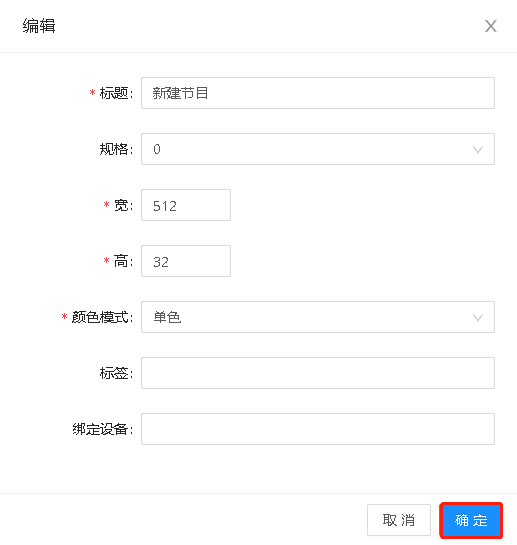Screen dimensions: 517x545
Task: Focus the 宽 field showing 512
Action: 186,205
